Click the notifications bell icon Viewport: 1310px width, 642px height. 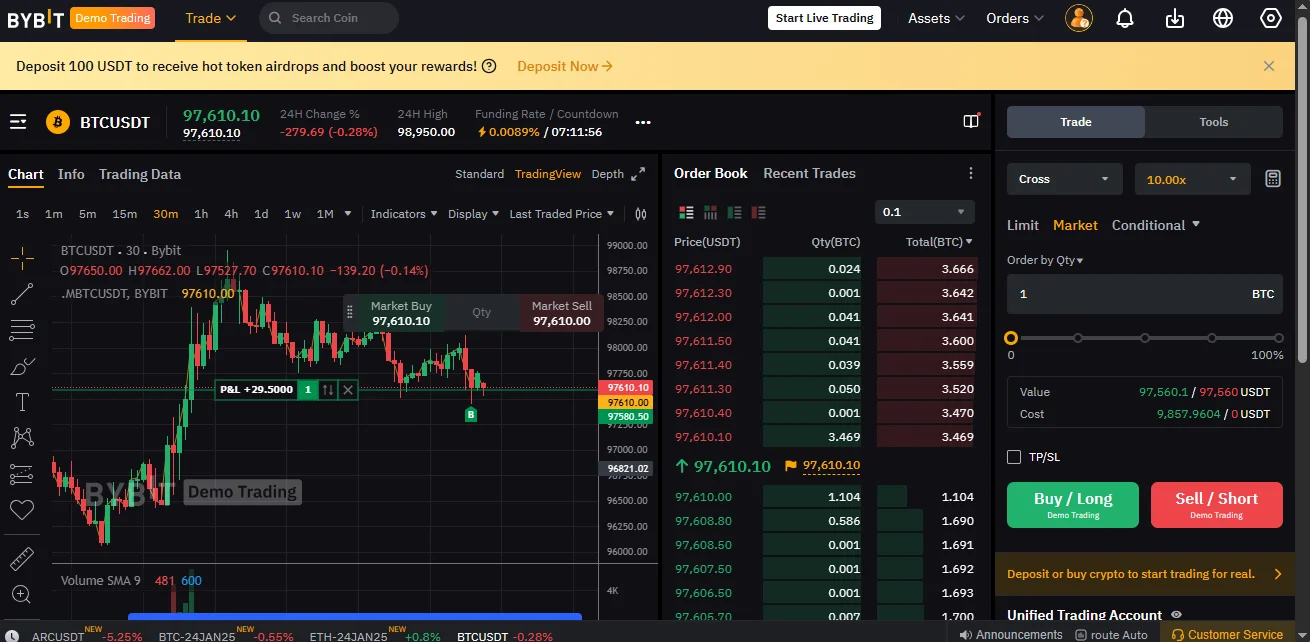1125,18
